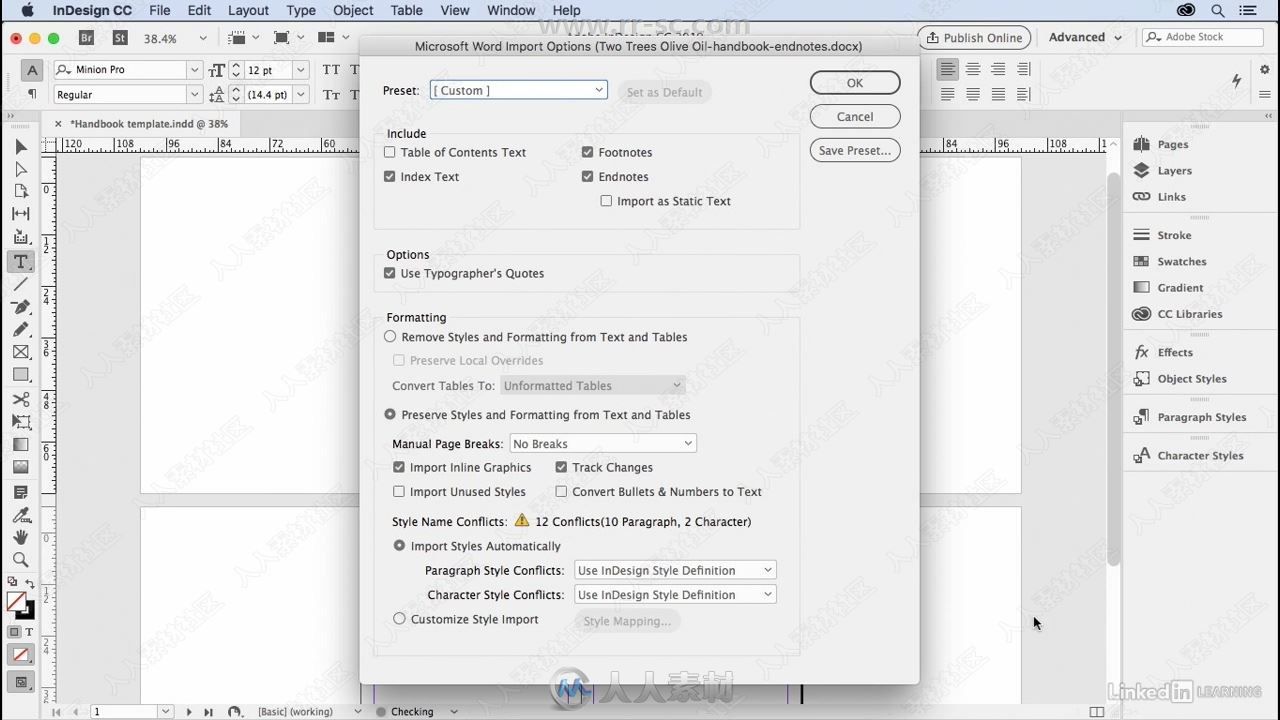This screenshot has width=1280, height=720.
Task: Uncheck Track Changes option
Action: [x=561, y=467]
